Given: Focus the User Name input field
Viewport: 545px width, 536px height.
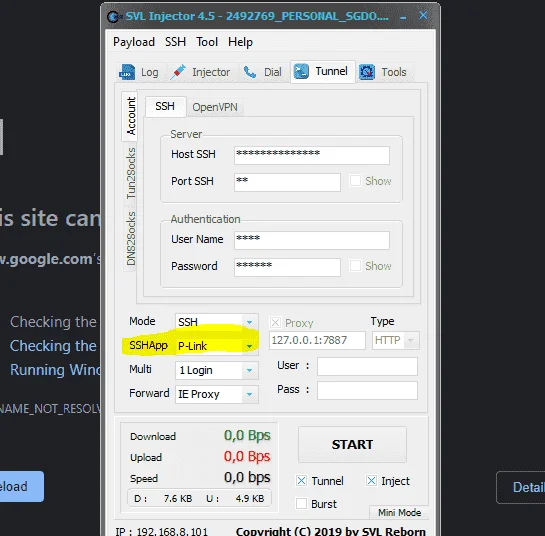Looking at the screenshot, I should pyautogui.click(x=312, y=240).
